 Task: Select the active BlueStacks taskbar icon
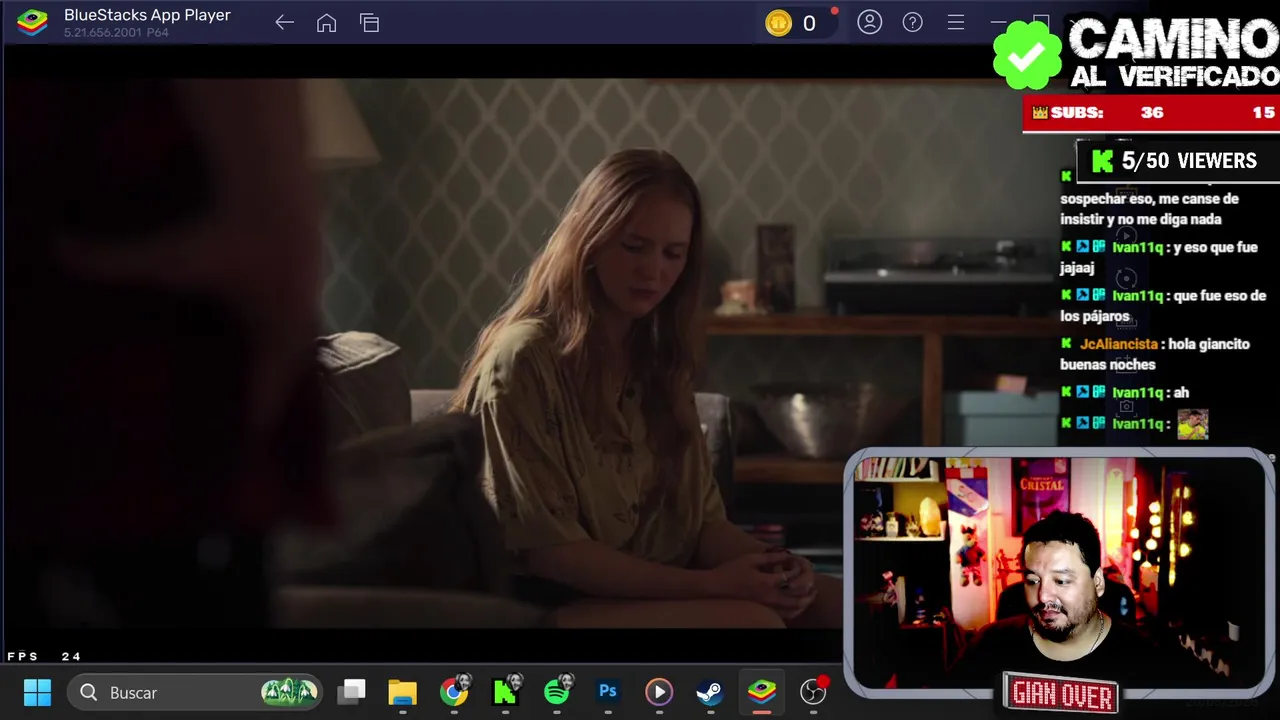tap(761, 692)
